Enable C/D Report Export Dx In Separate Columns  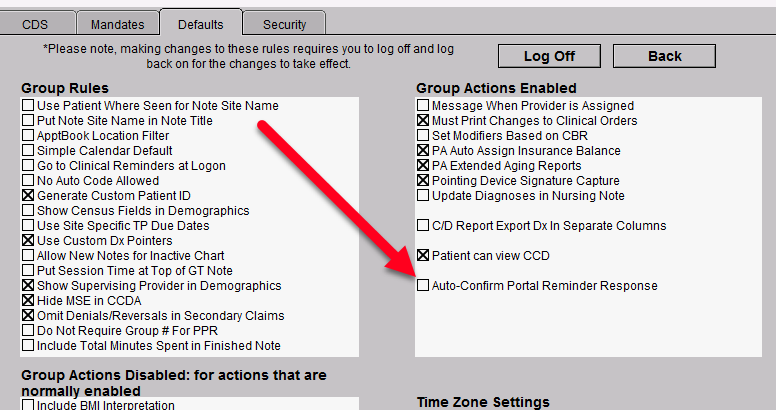424,226
